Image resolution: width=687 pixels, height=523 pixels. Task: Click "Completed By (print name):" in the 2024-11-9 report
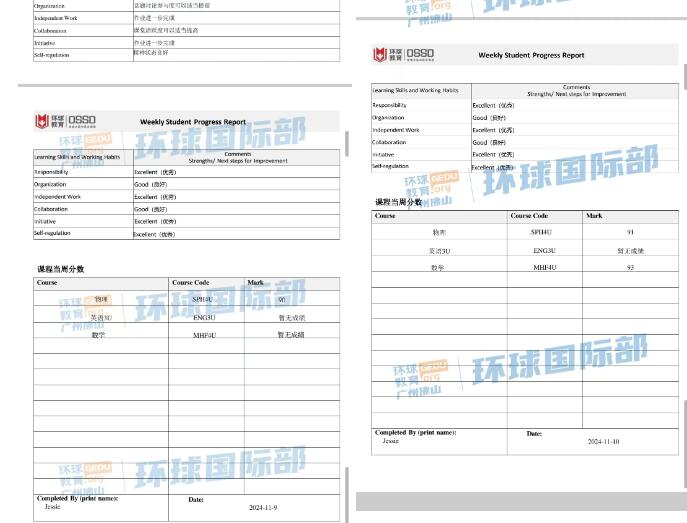coord(78,498)
